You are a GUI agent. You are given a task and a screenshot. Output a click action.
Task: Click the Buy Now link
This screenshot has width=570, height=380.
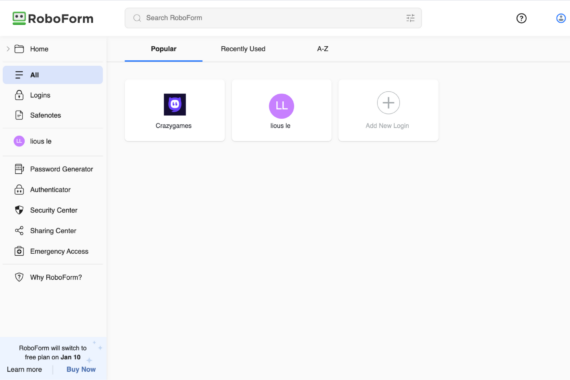point(81,369)
